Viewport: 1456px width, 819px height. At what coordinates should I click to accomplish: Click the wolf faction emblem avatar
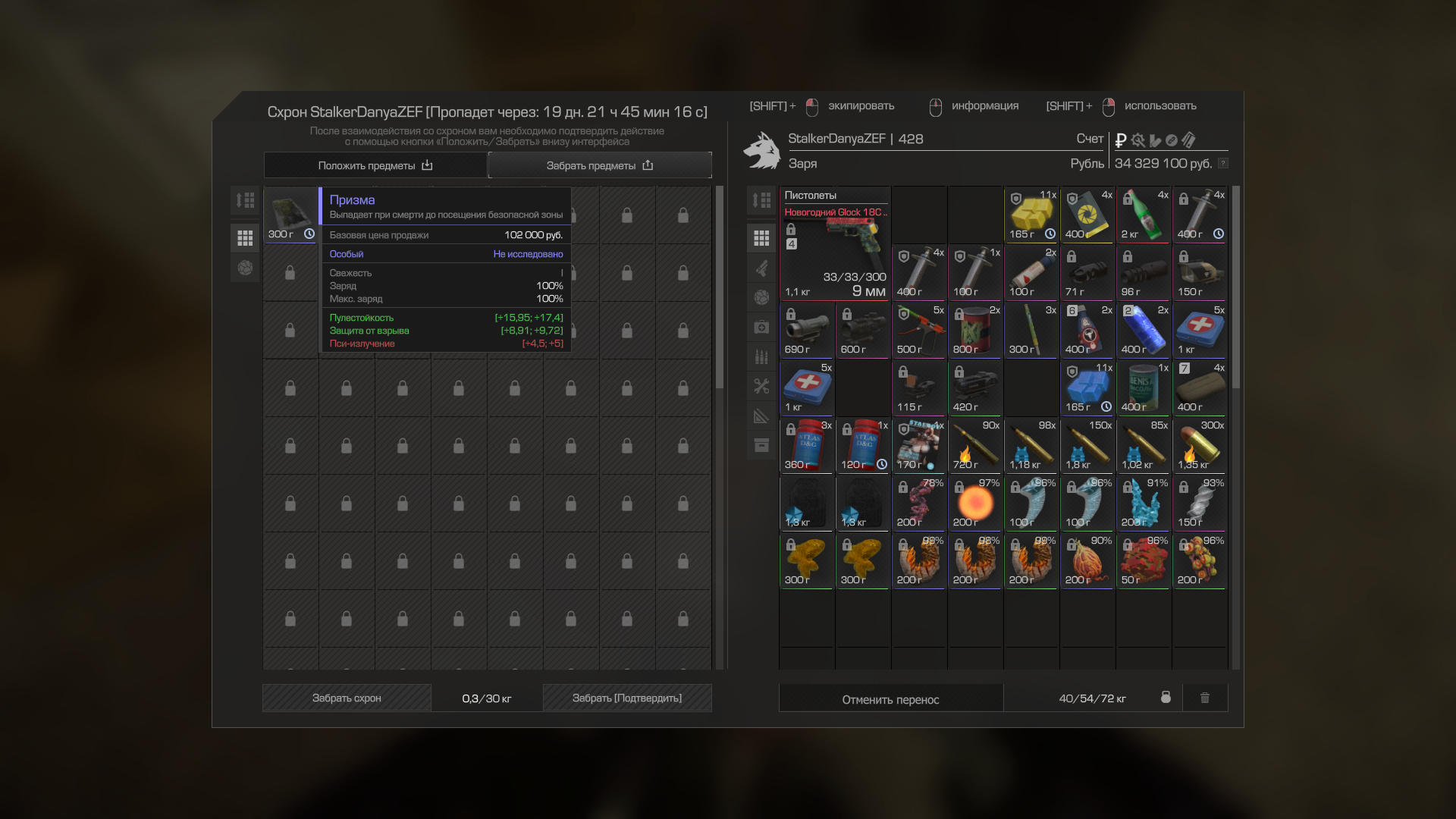[762, 150]
